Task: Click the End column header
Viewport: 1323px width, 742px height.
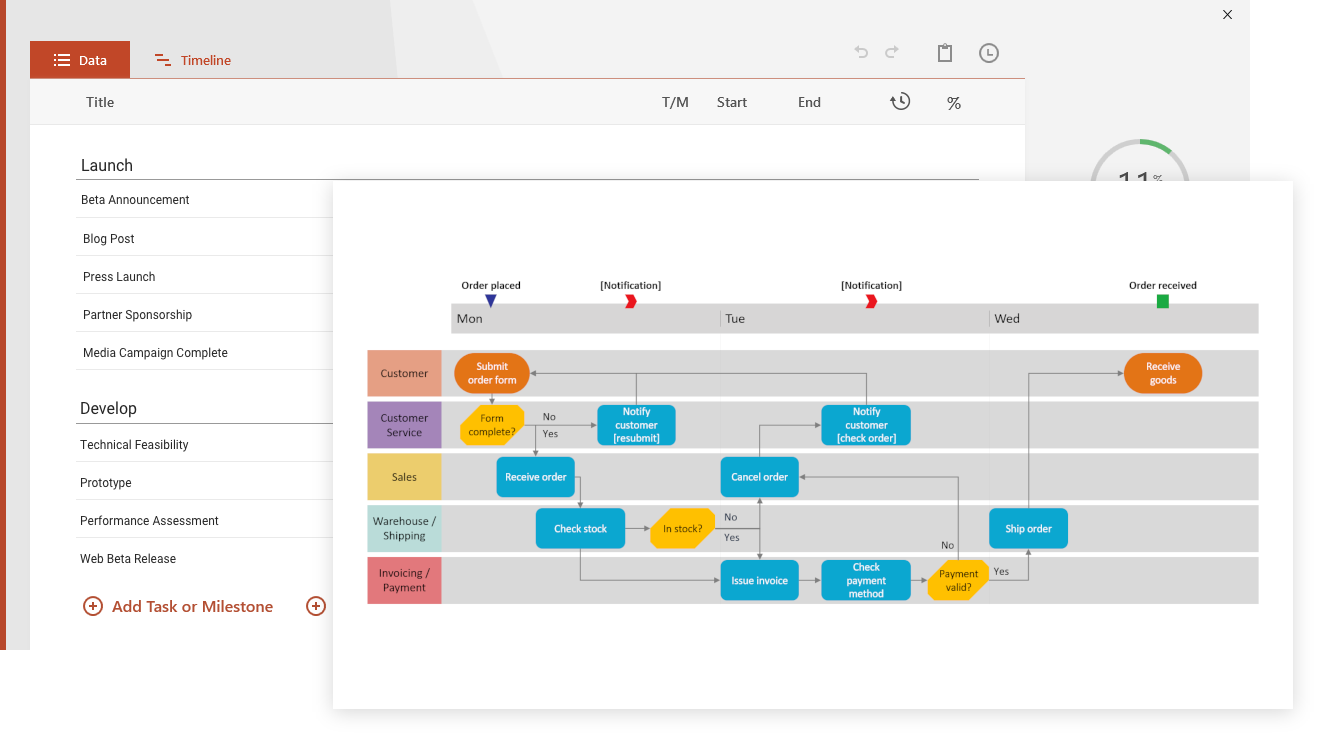Action: pyautogui.click(x=809, y=102)
